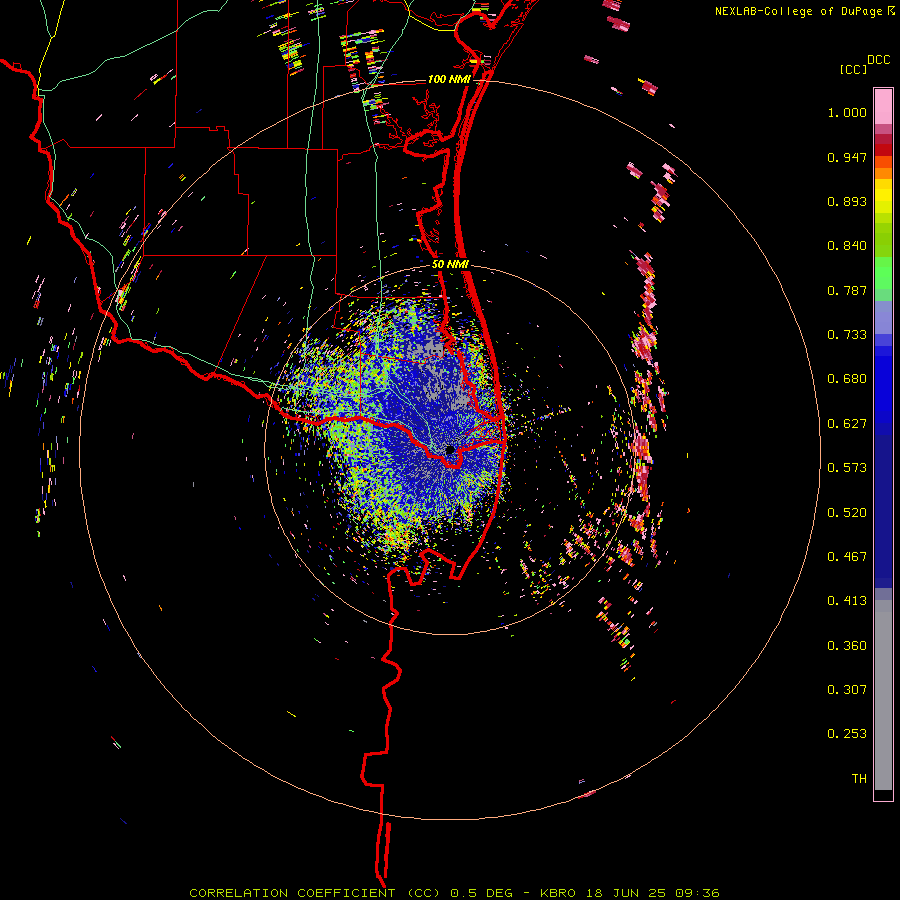
Task: Click the [CC] unit label by the legend
Action: [x=853, y=69]
